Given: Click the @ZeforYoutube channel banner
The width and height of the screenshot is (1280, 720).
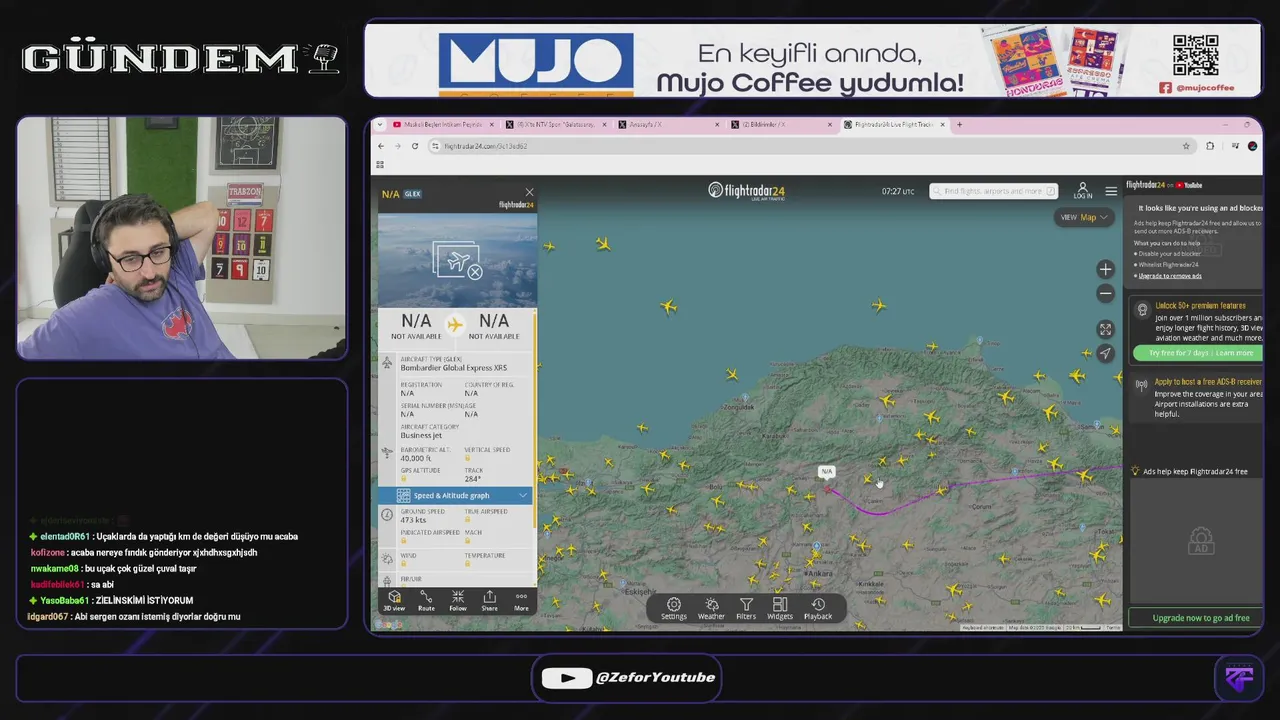Looking at the screenshot, I should click(628, 678).
